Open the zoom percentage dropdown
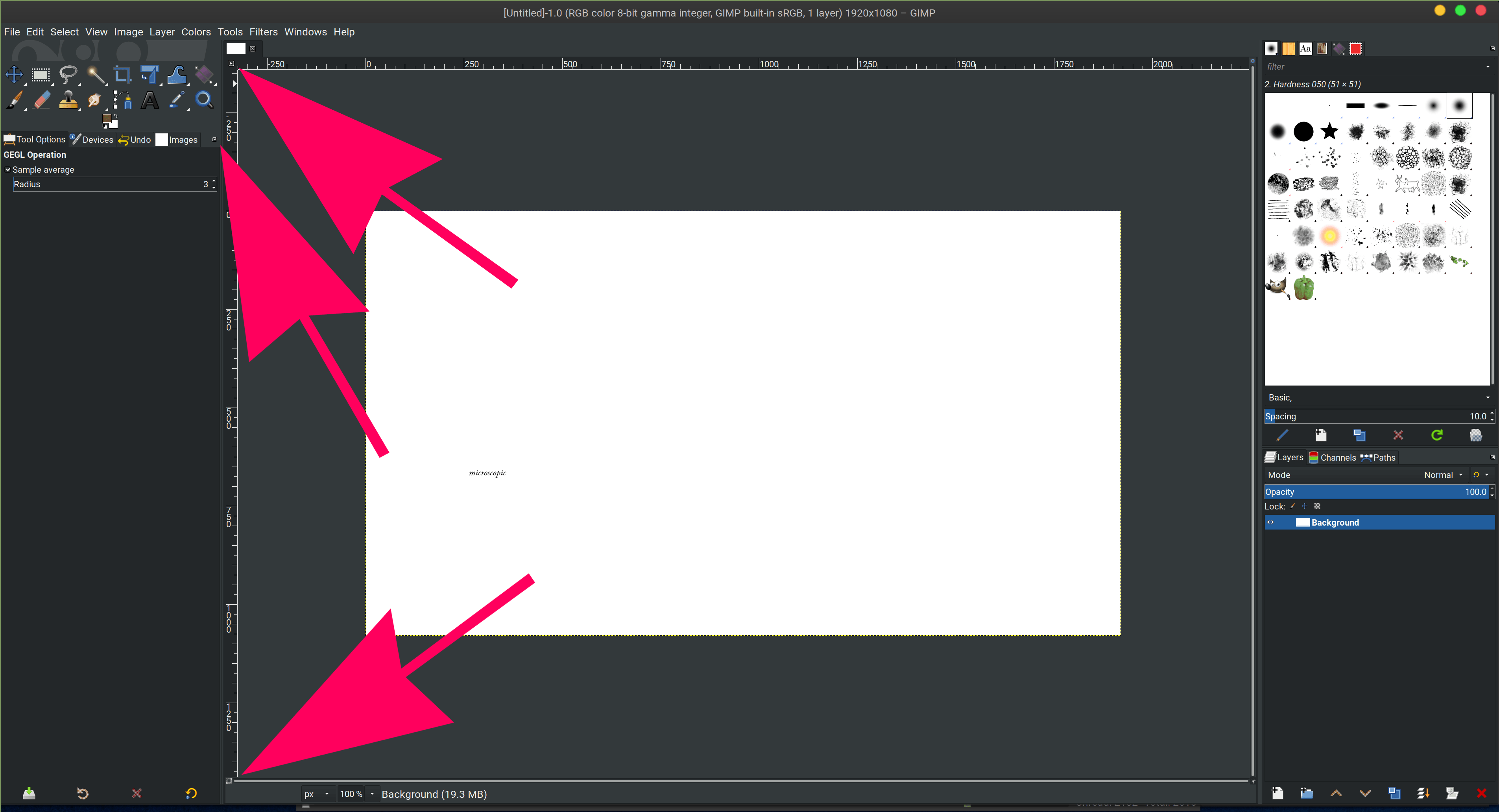The image size is (1499, 812). pyautogui.click(x=373, y=794)
